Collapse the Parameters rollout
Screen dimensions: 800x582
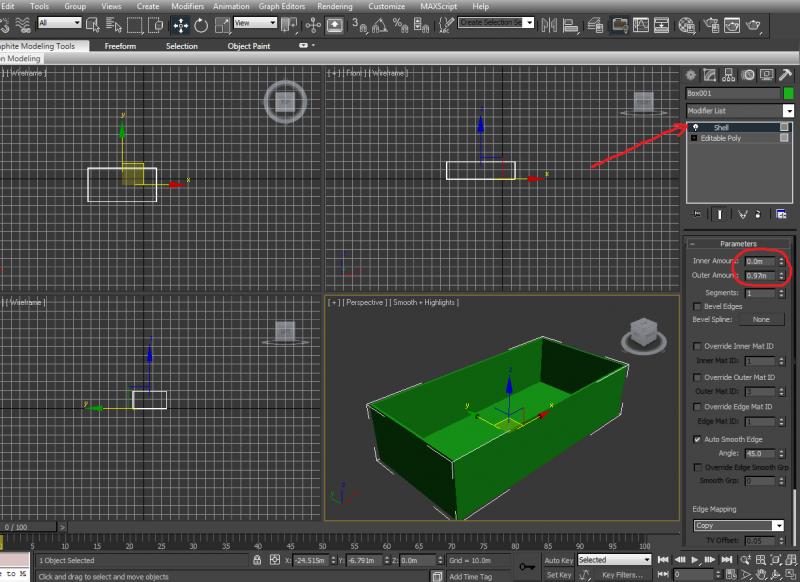[x=738, y=244]
